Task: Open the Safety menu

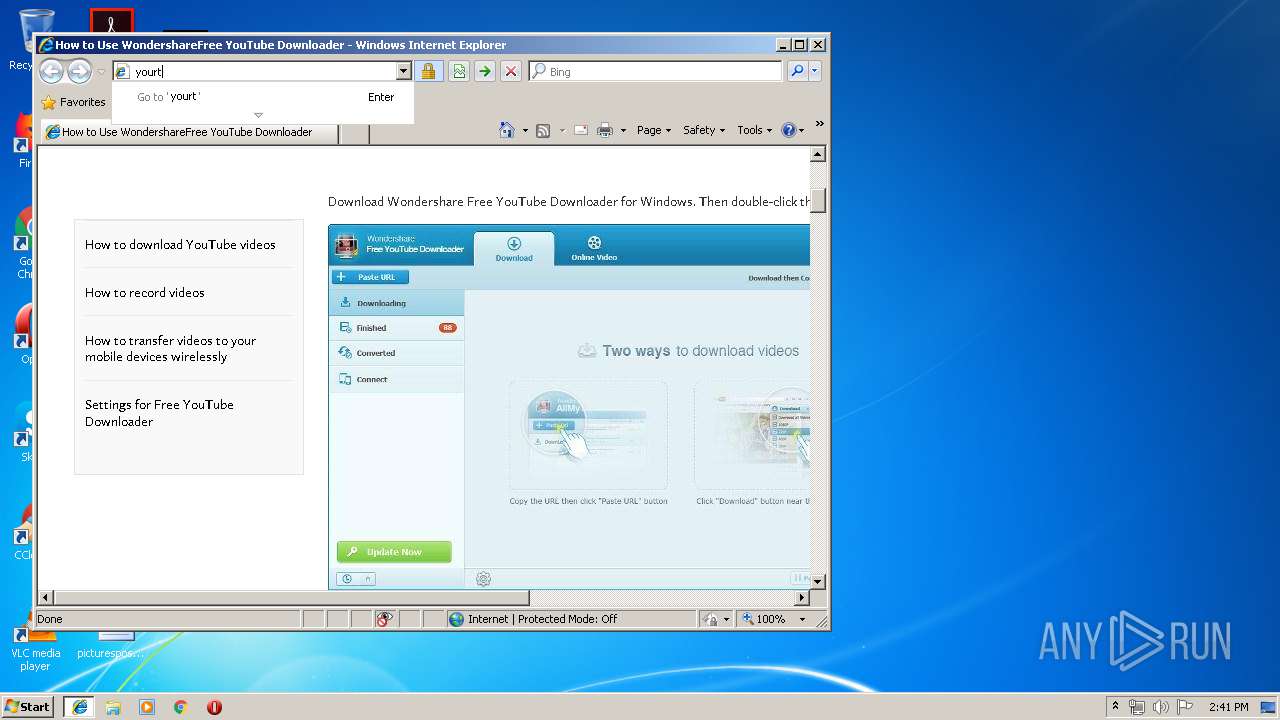Action: coord(704,130)
